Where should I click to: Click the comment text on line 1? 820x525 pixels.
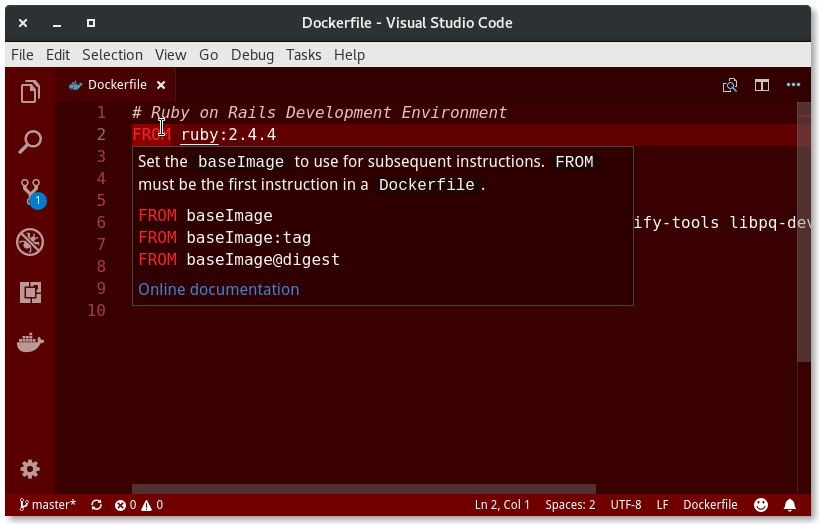[320, 113]
